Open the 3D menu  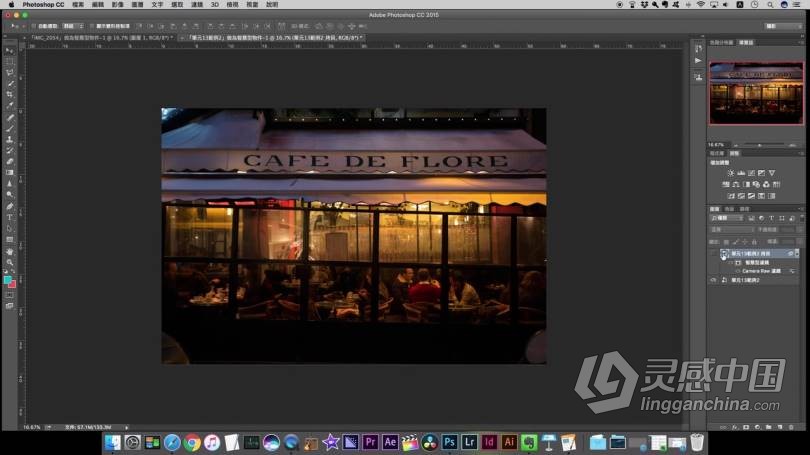click(x=215, y=4)
